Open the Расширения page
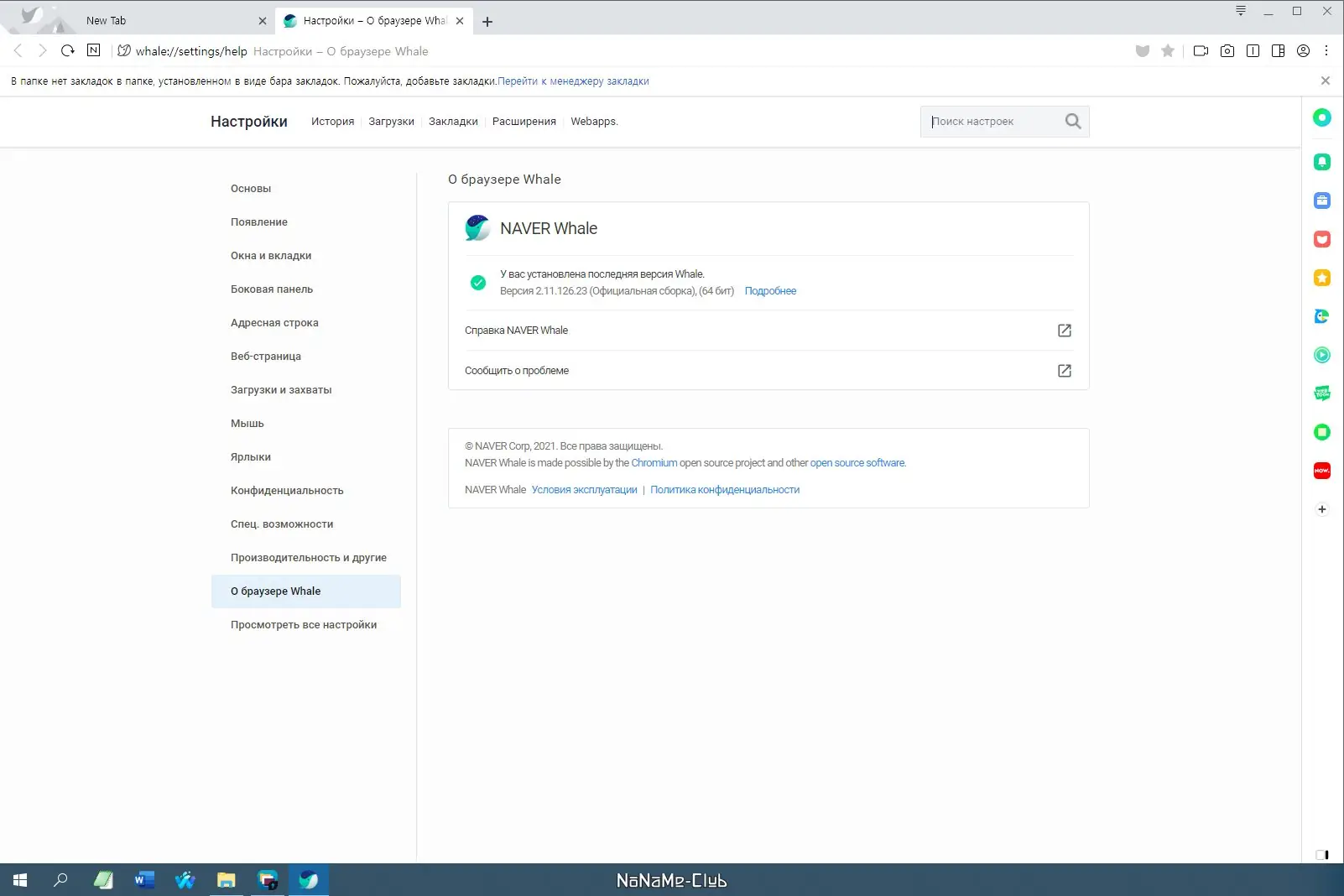The height and width of the screenshot is (896, 1344). tap(524, 122)
